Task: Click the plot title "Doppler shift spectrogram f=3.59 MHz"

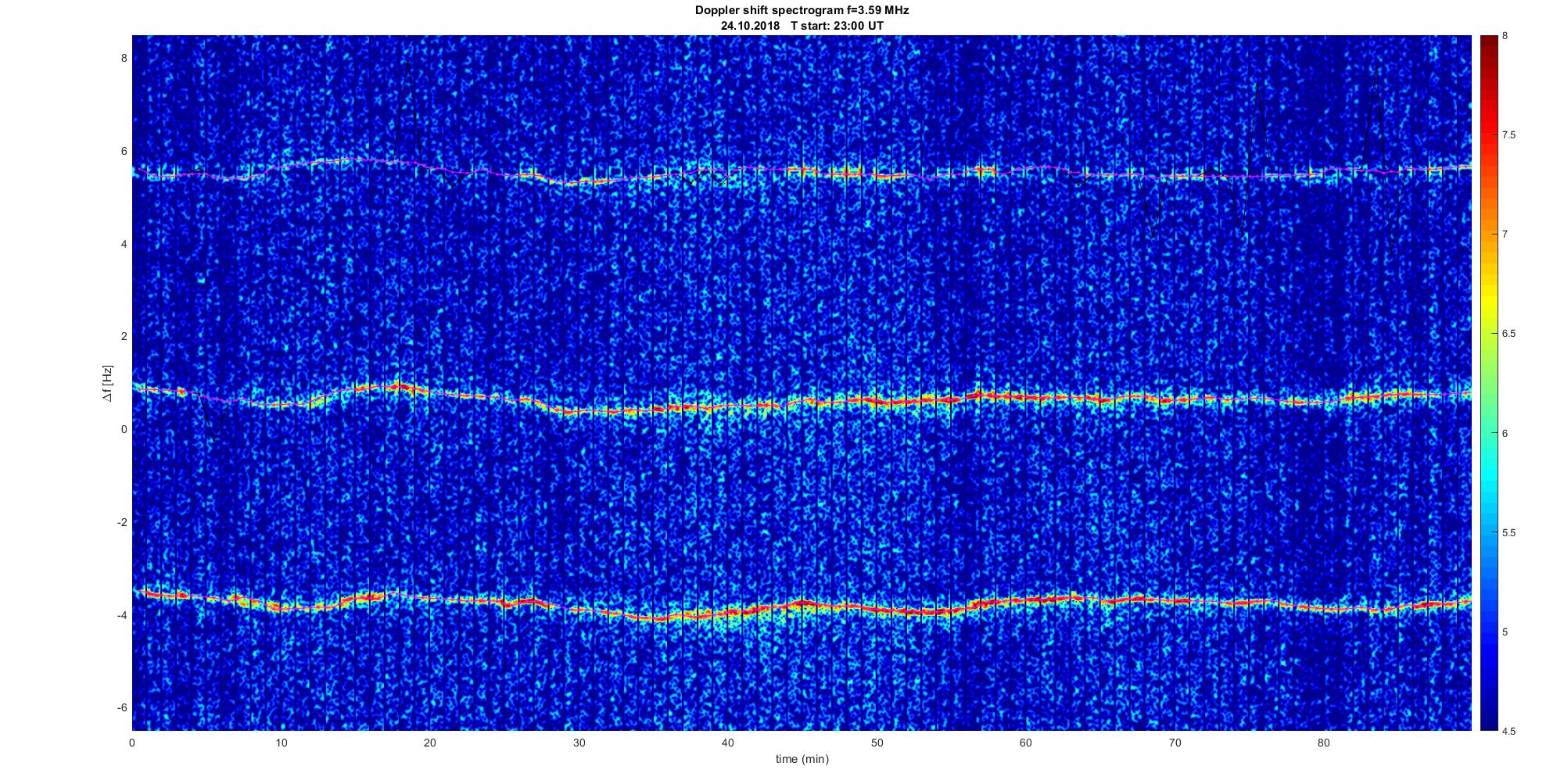Action: coord(802,10)
